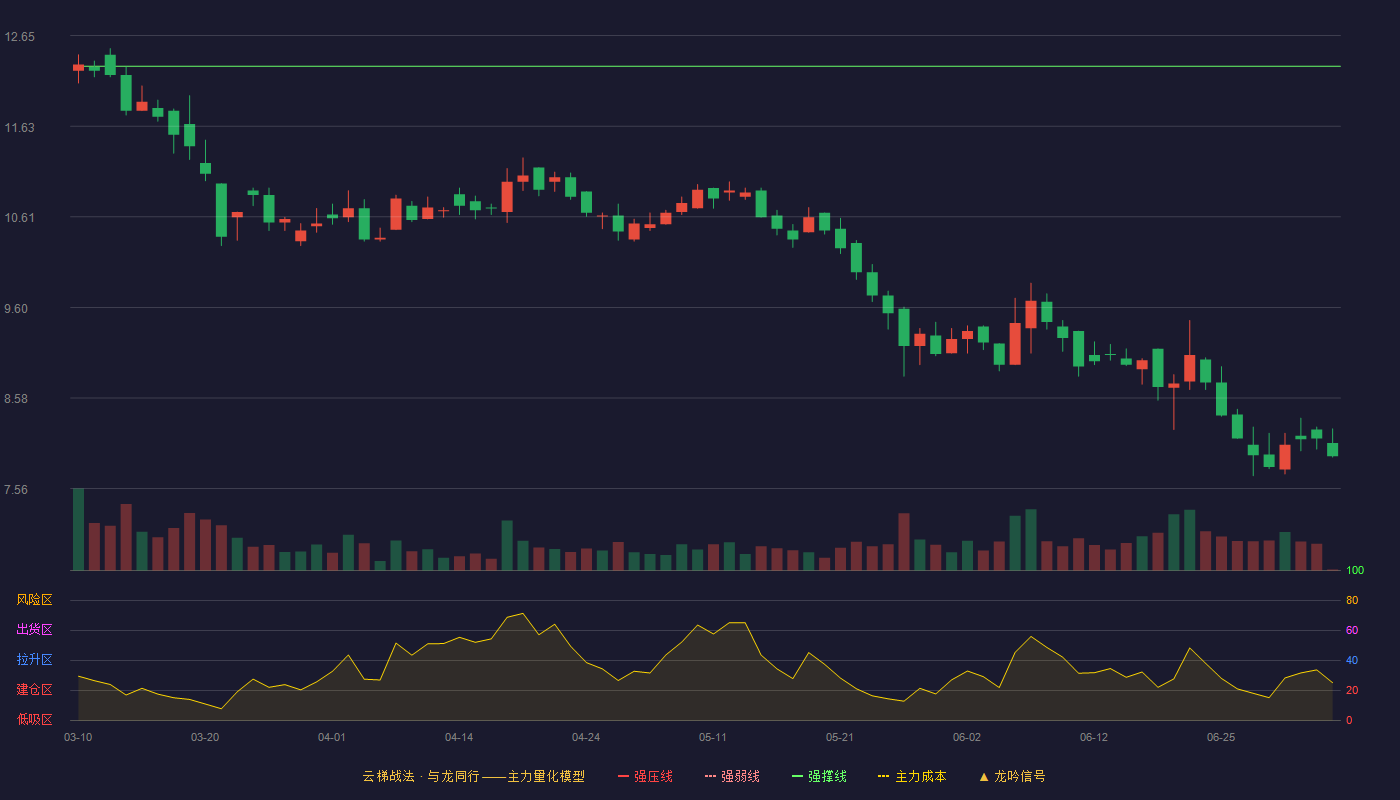Click the 04-24 date label
The width and height of the screenshot is (1400, 800).
tap(586, 737)
